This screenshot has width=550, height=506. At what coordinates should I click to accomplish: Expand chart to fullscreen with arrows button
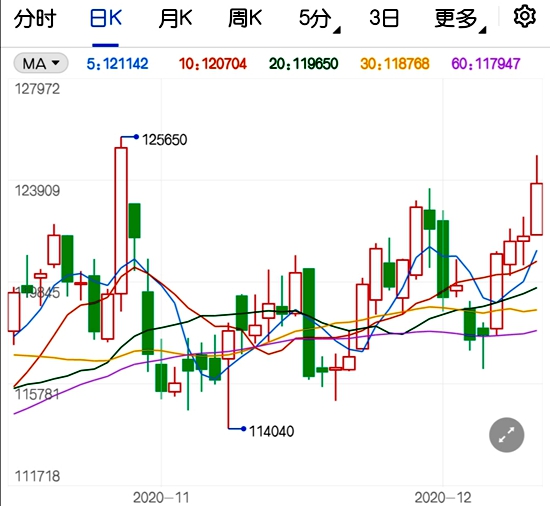(x=507, y=435)
